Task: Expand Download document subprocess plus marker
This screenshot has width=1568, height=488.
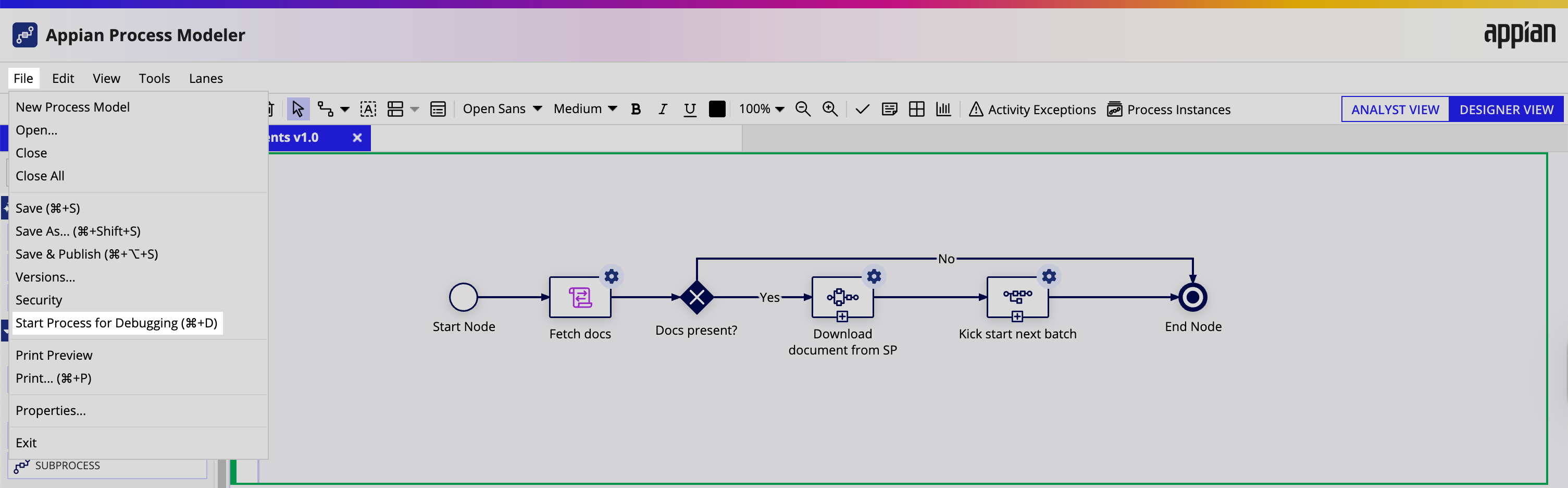Action: pyautogui.click(x=842, y=316)
